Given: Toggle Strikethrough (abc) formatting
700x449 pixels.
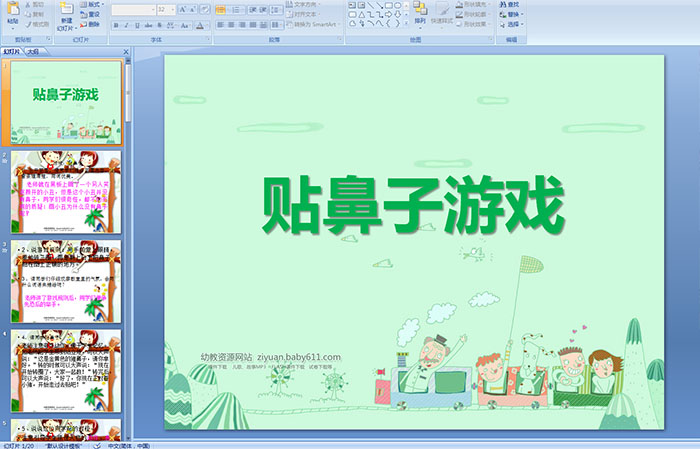Looking at the screenshot, I should (148, 25).
